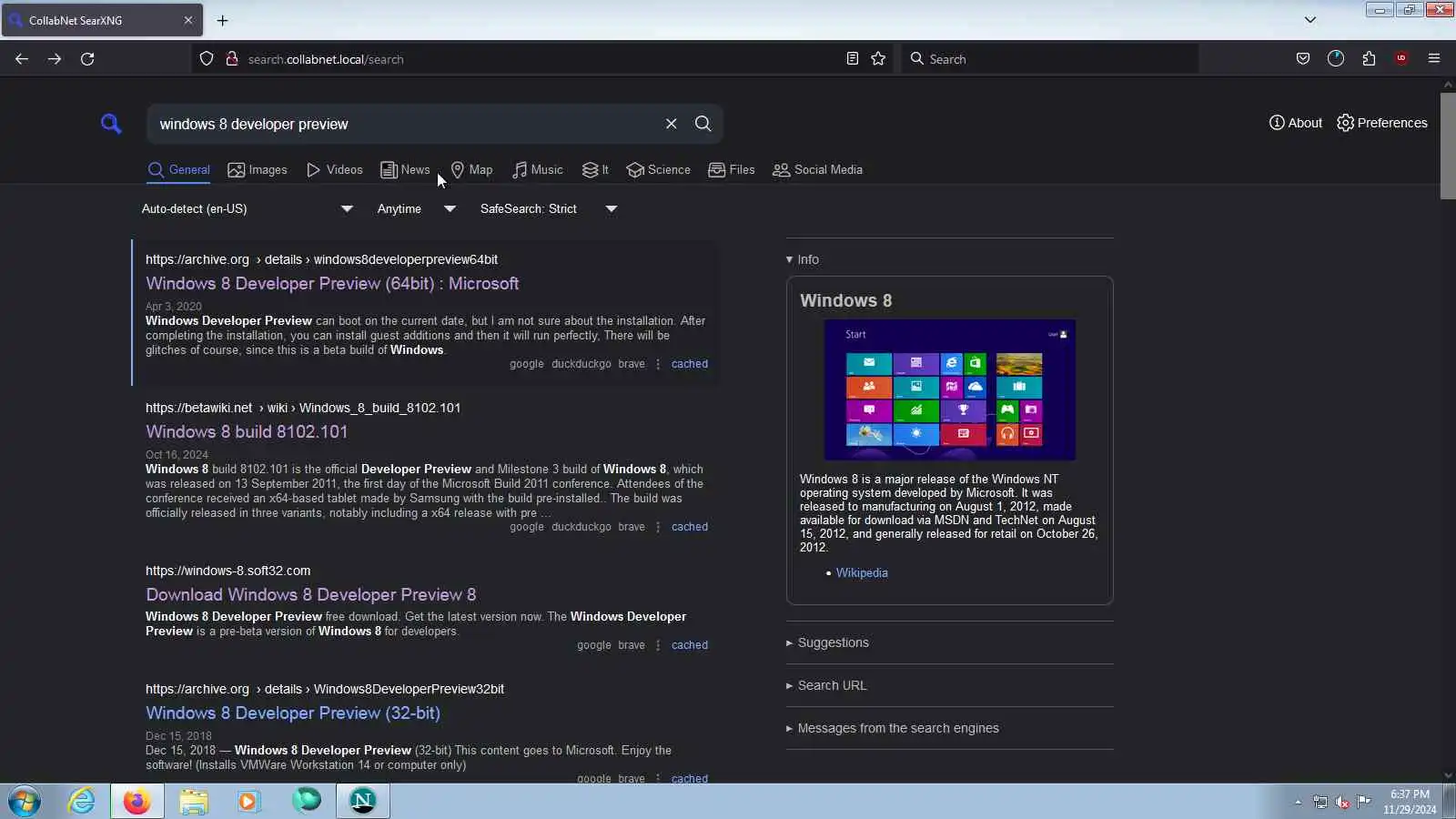The image size is (1456, 819).
Task: Open the SafeSearch Strict dropdown
Action: point(548,209)
